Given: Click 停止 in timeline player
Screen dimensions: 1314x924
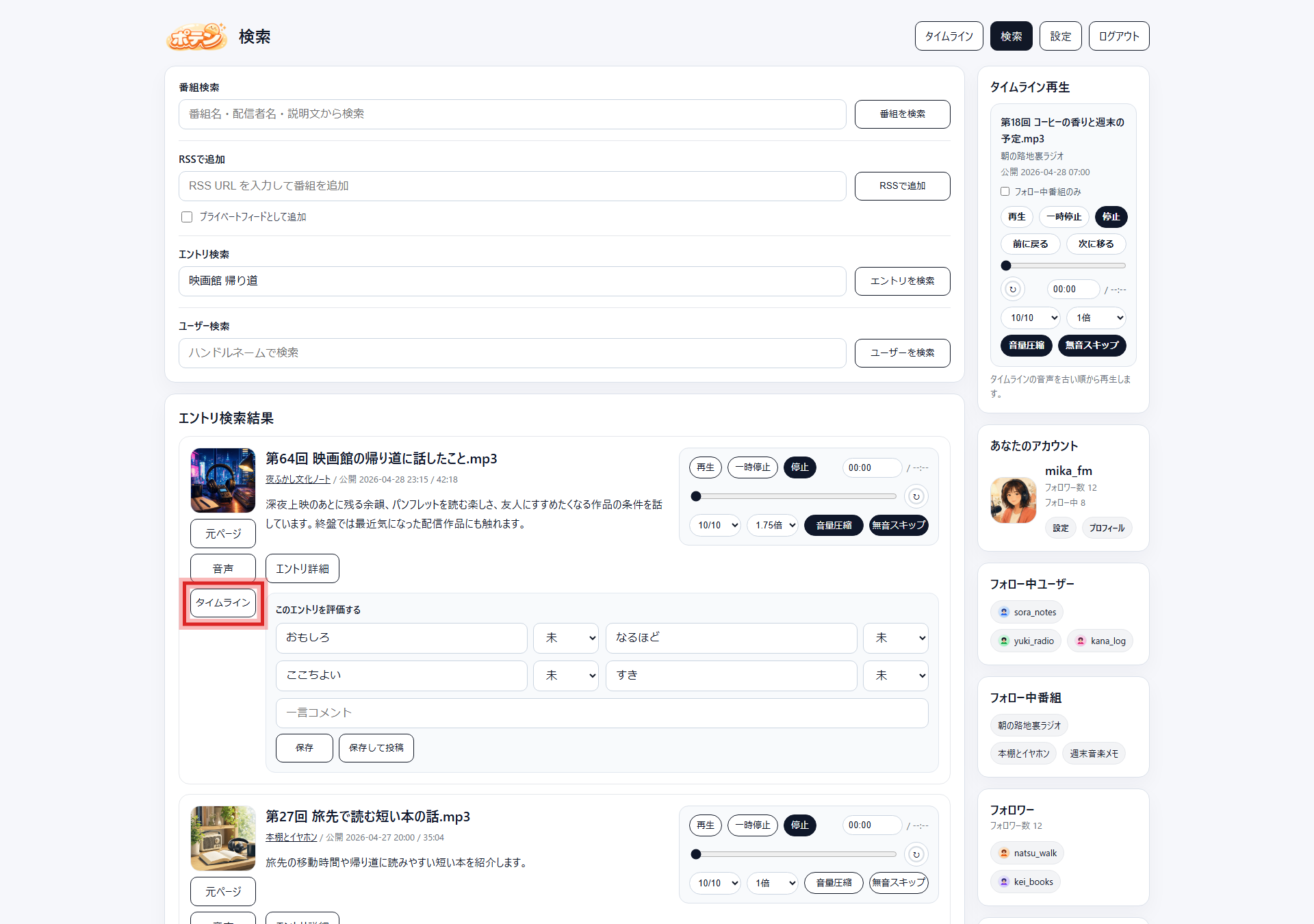Looking at the screenshot, I should tap(1111, 217).
